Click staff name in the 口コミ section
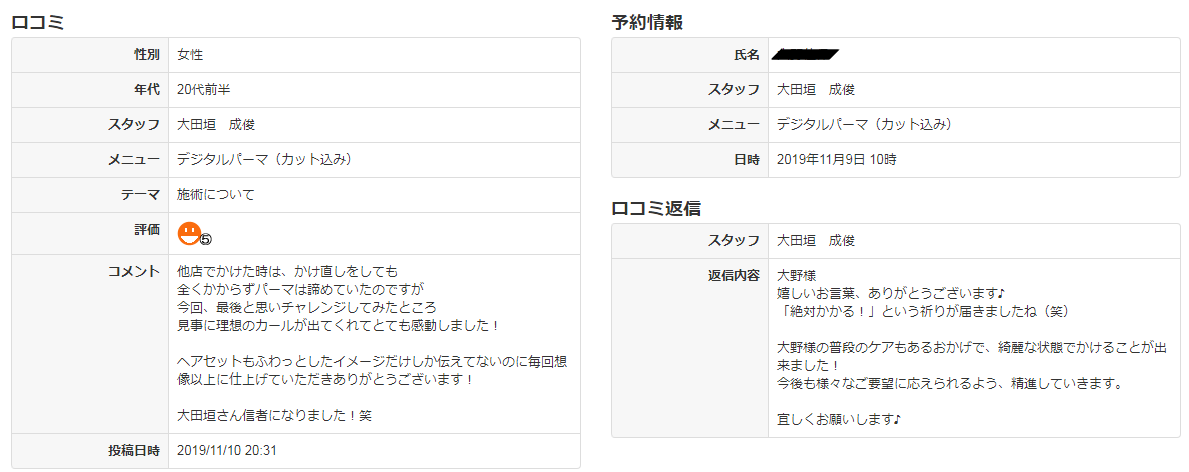 216,125
